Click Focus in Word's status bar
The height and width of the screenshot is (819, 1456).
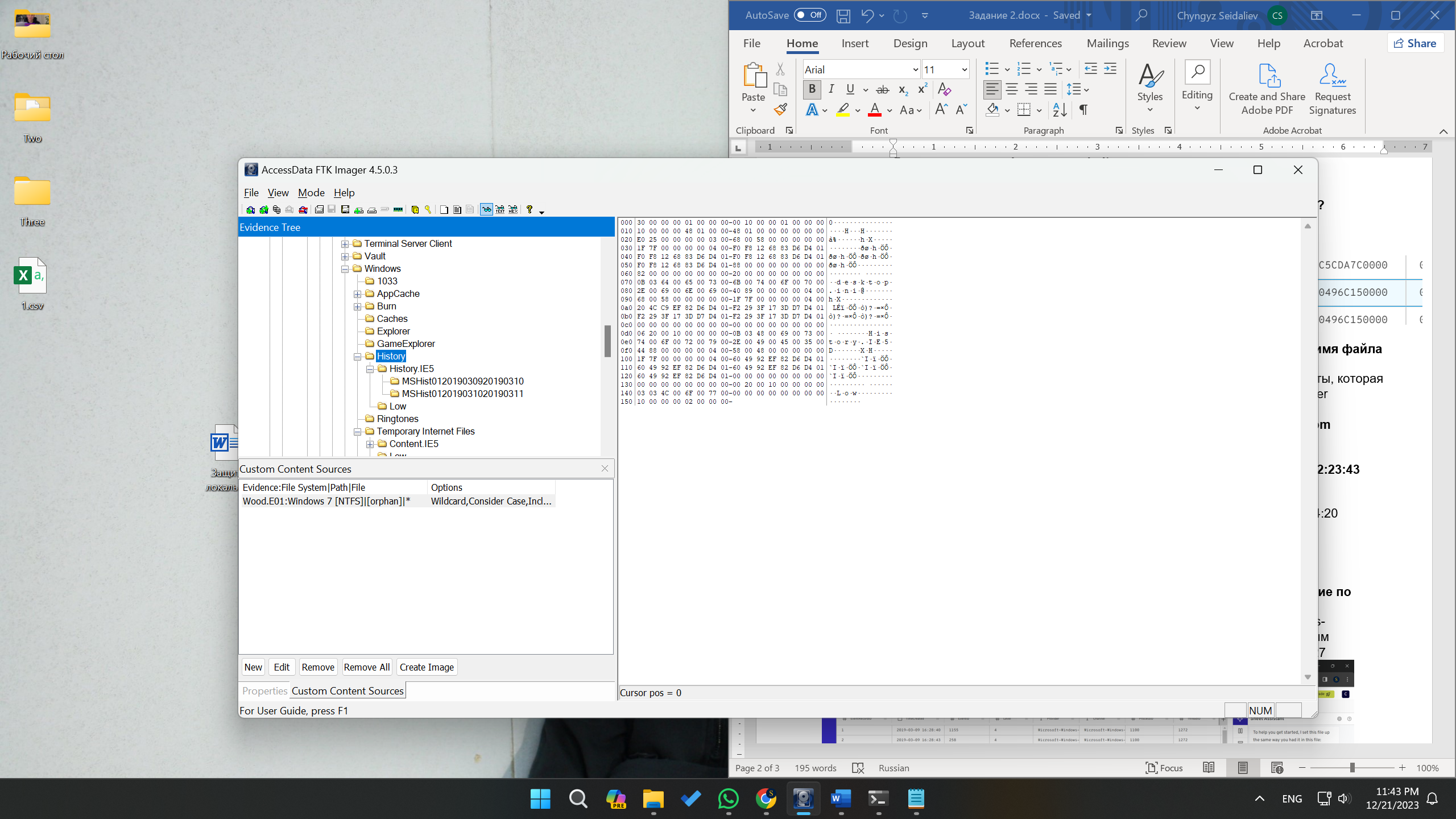point(1164,768)
